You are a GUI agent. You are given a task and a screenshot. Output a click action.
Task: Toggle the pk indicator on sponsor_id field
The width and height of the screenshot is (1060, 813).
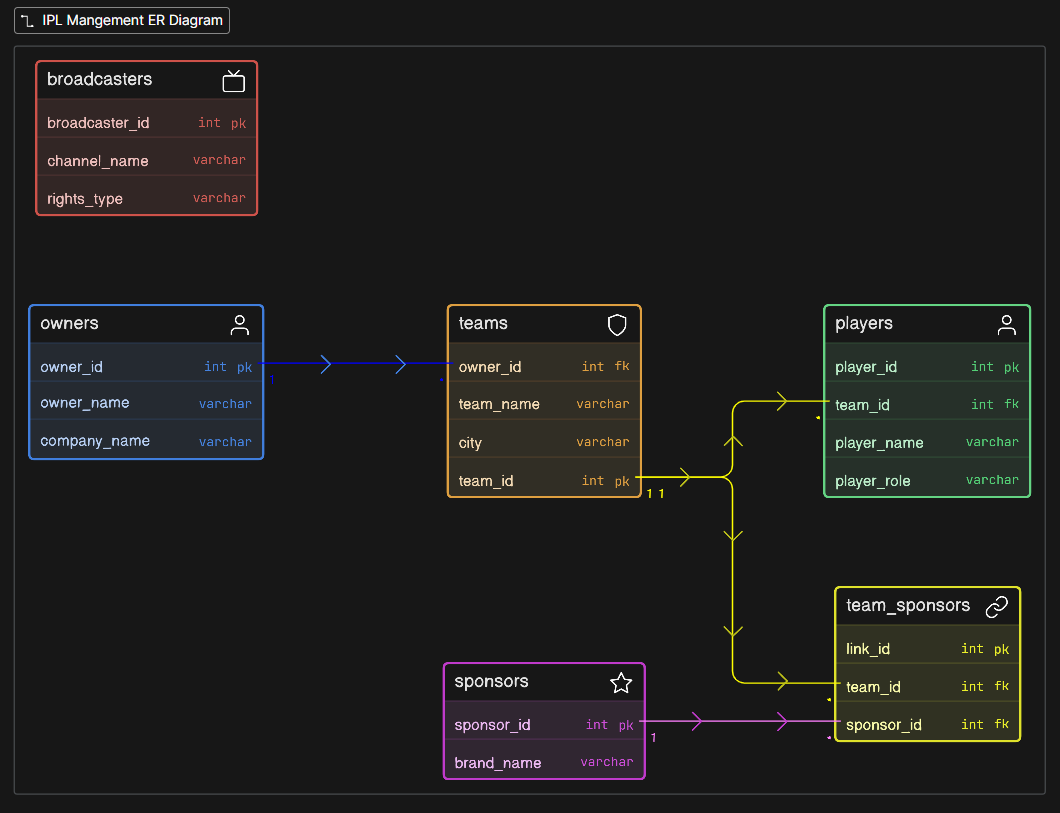[626, 724]
